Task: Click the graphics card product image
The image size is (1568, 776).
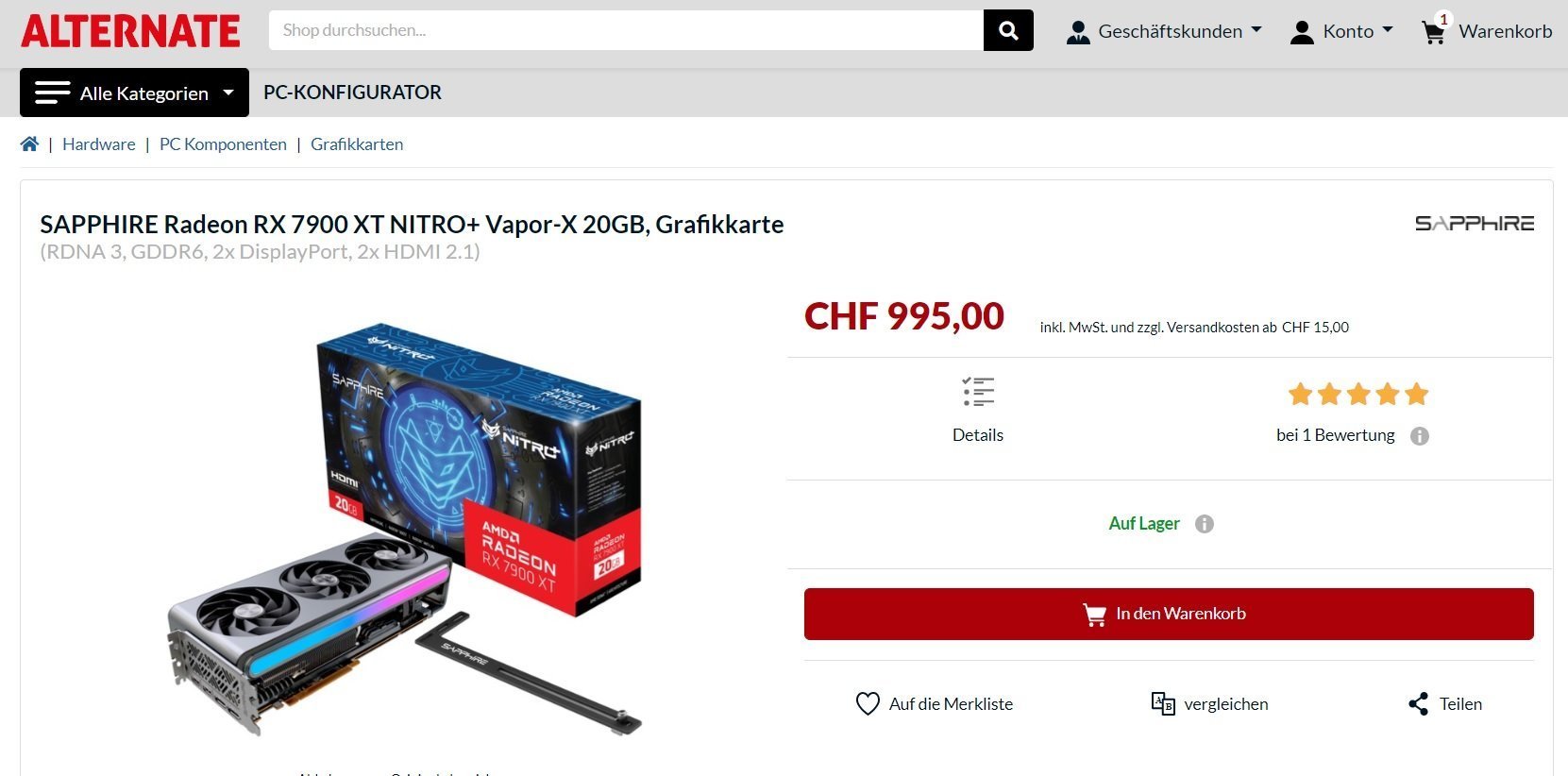Action: click(x=404, y=531)
